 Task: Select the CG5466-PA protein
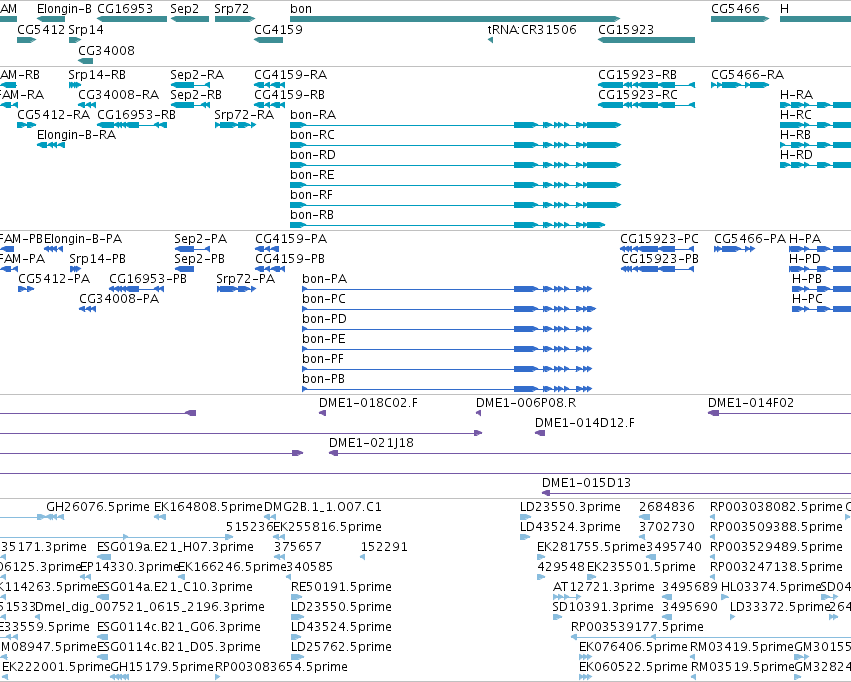pos(734,249)
